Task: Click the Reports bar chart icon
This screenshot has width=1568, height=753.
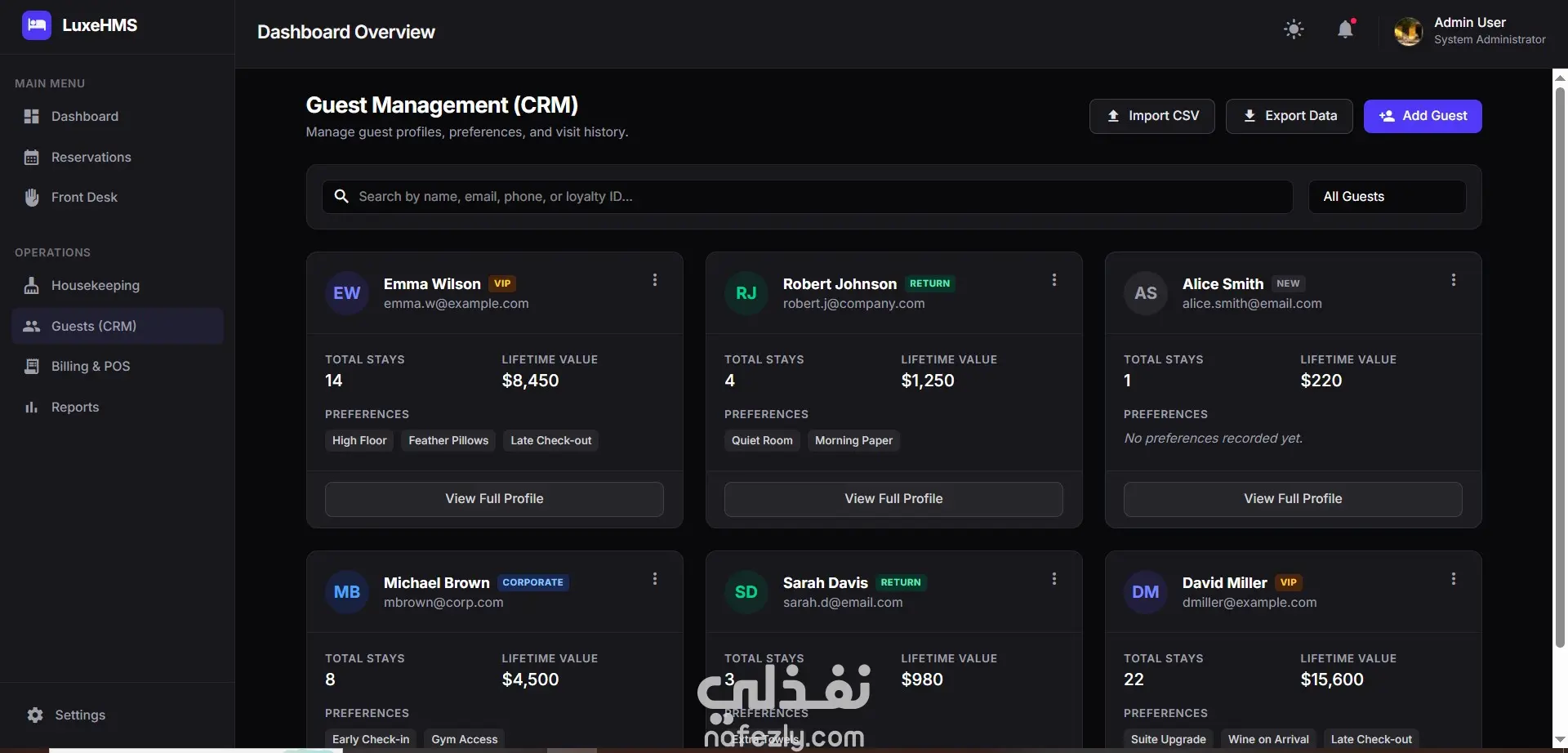Action: coord(32,407)
